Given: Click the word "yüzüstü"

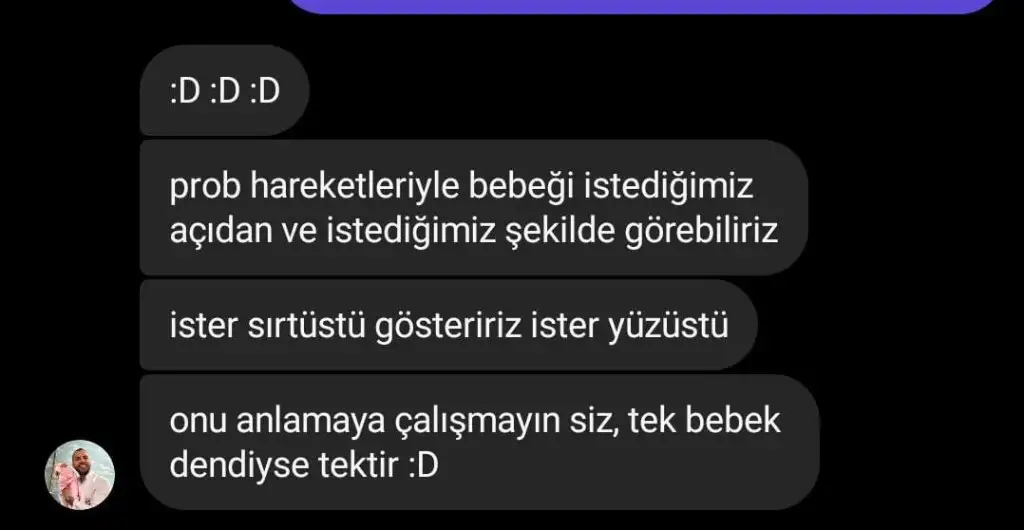Looking at the screenshot, I should point(668,325).
